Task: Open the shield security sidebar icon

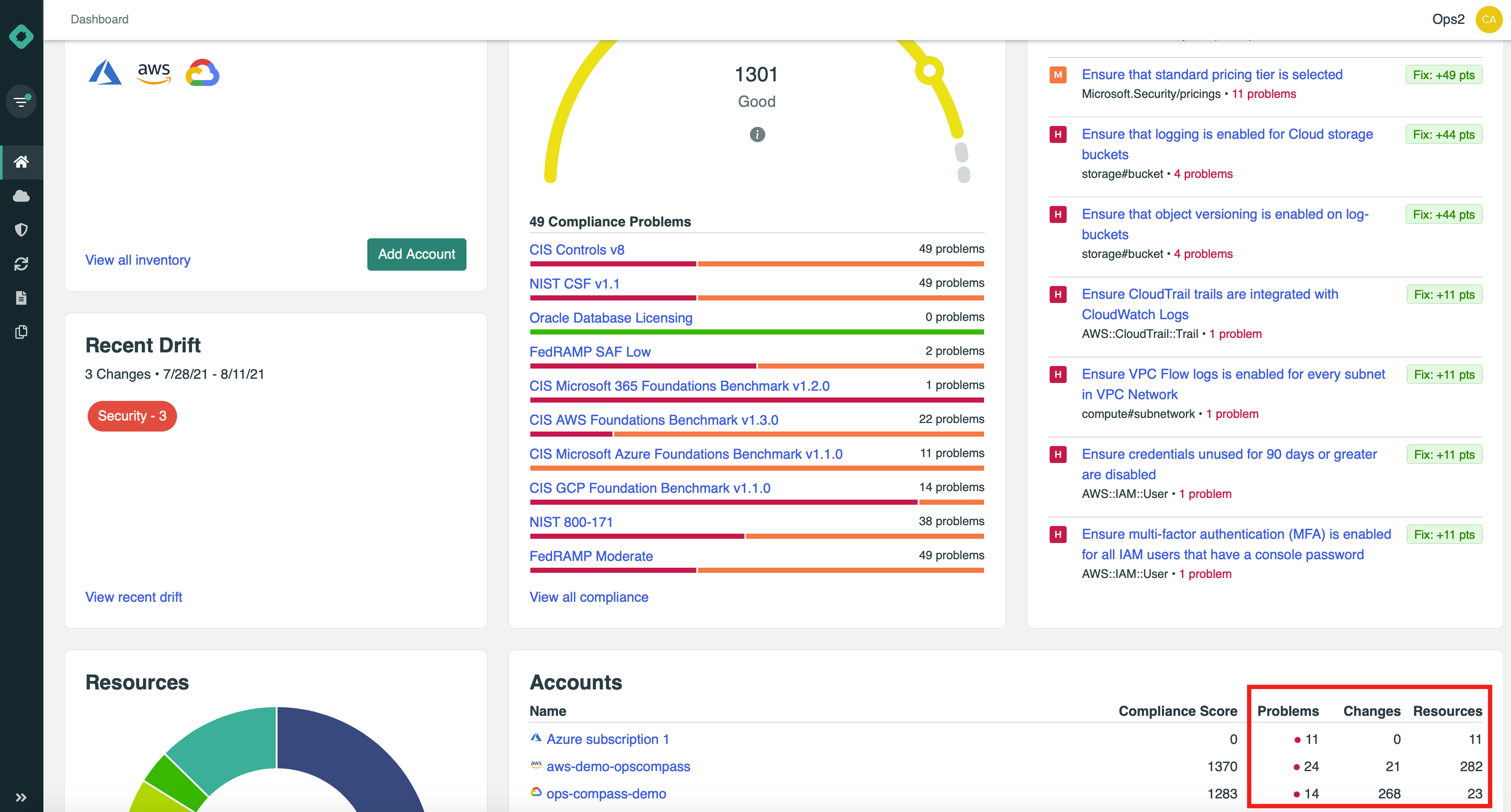Action: tap(21, 230)
